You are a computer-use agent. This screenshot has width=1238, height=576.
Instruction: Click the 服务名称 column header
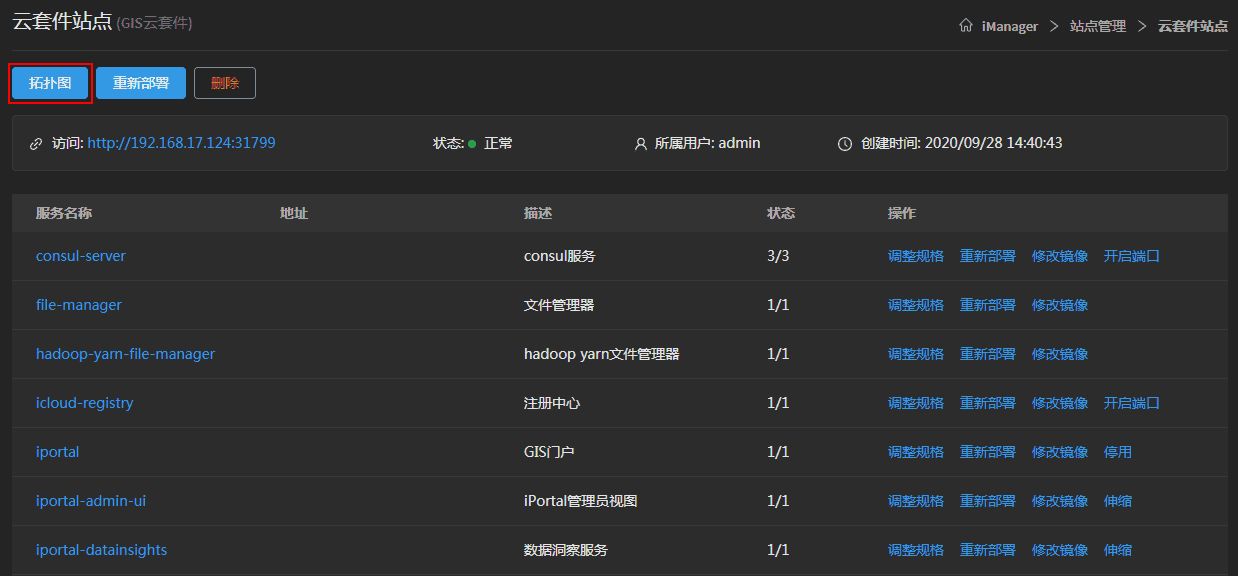click(x=64, y=213)
